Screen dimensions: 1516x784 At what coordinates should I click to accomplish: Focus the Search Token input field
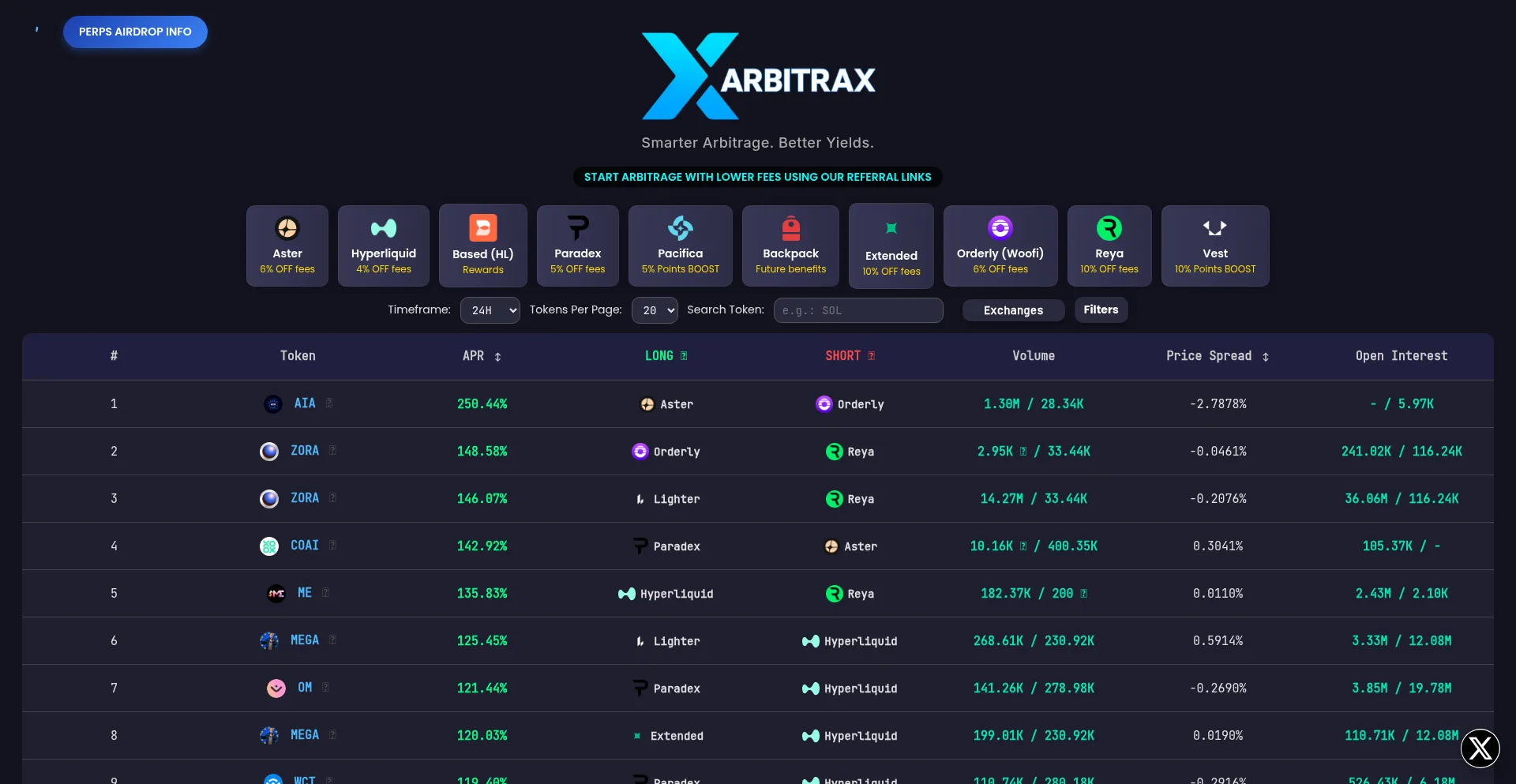(858, 310)
